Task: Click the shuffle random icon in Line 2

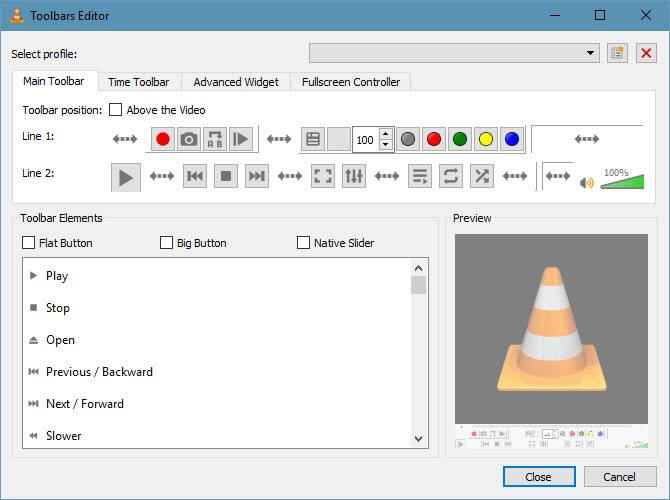Action: tap(482, 176)
